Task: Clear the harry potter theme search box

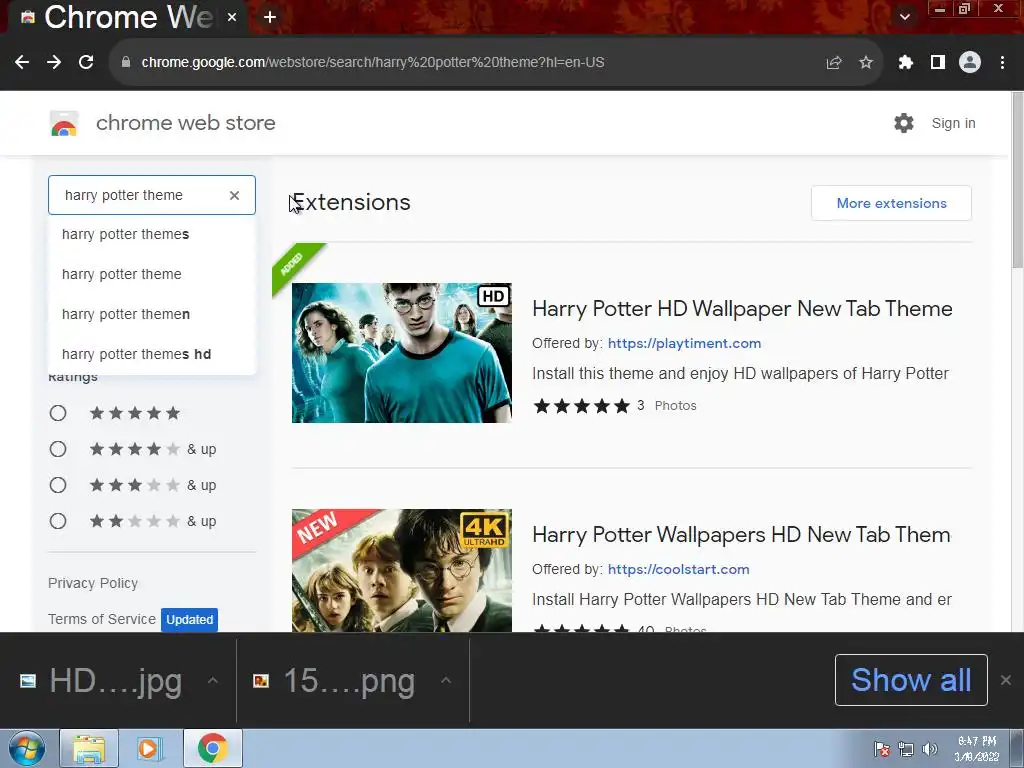Action: tap(234, 195)
